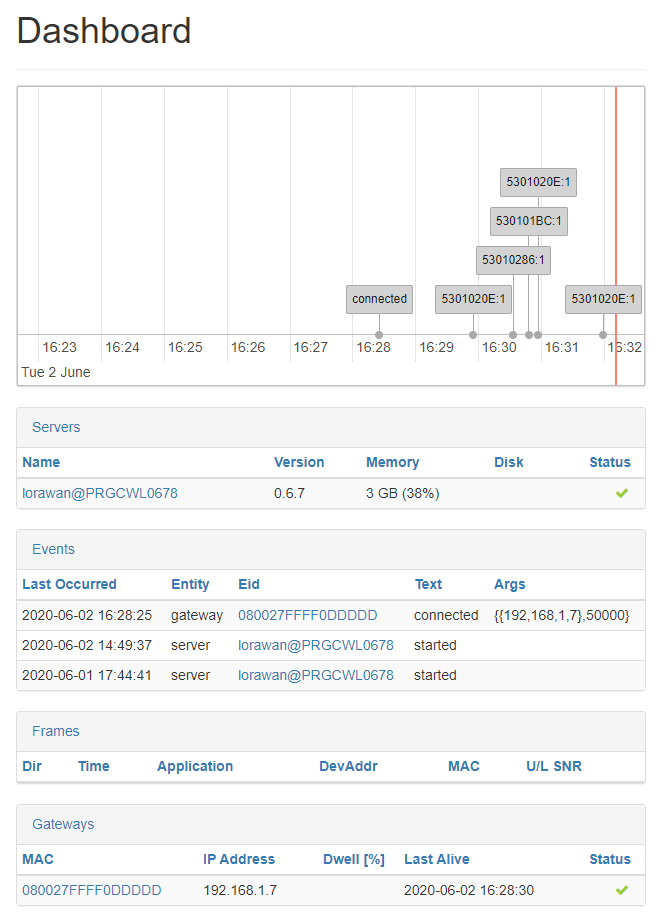Sort Gateways by MAC column
The height and width of the screenshot is (915, 662).
click(x=37, y=860)
